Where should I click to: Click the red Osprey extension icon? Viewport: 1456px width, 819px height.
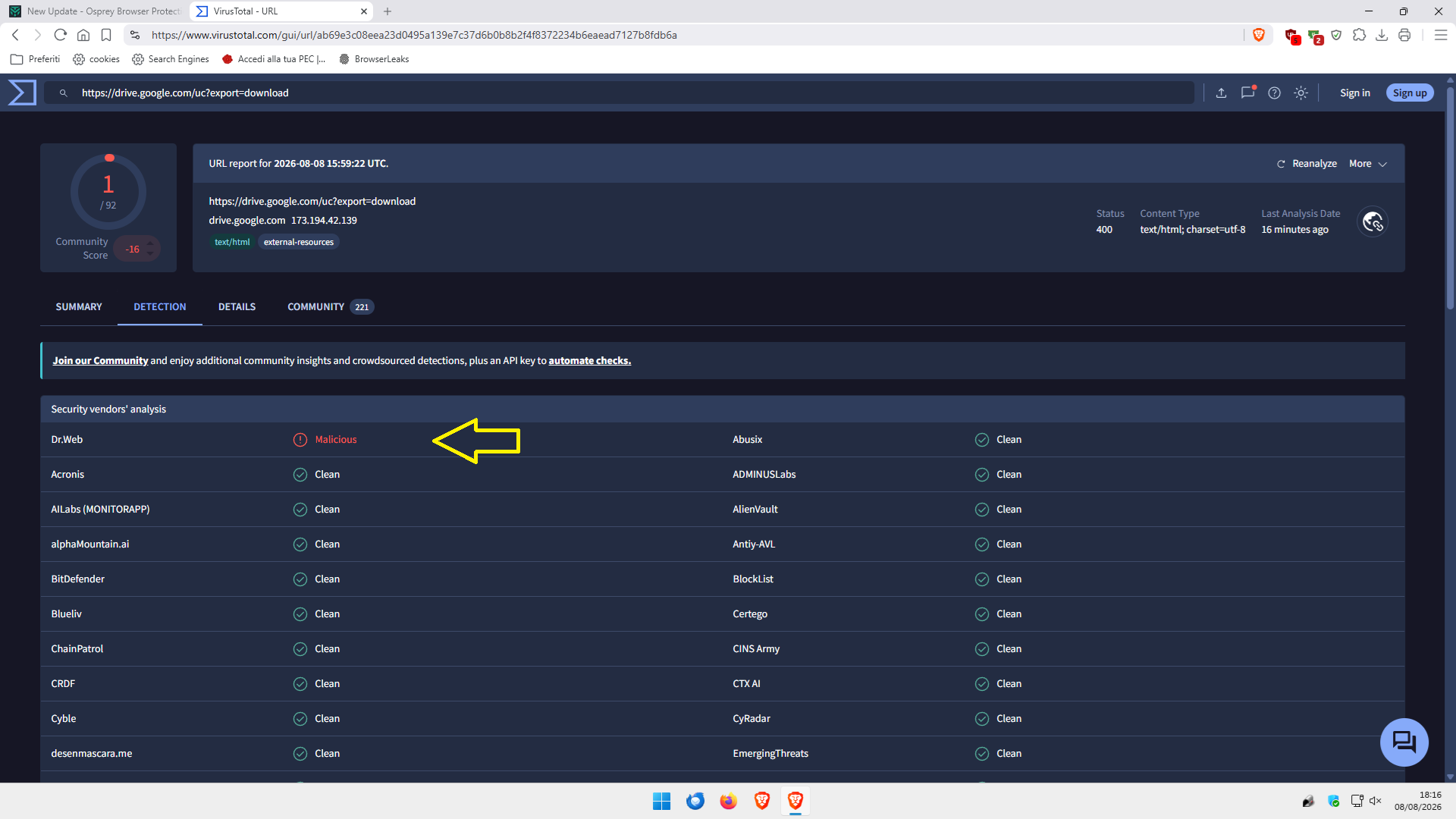tap(1292, 35)
